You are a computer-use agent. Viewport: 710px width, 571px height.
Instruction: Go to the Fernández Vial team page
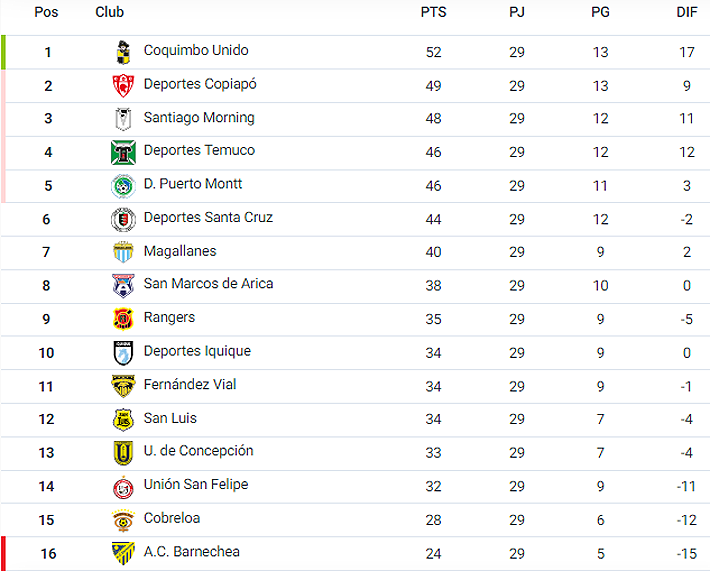pyautogui.click(x=190, y=385)
